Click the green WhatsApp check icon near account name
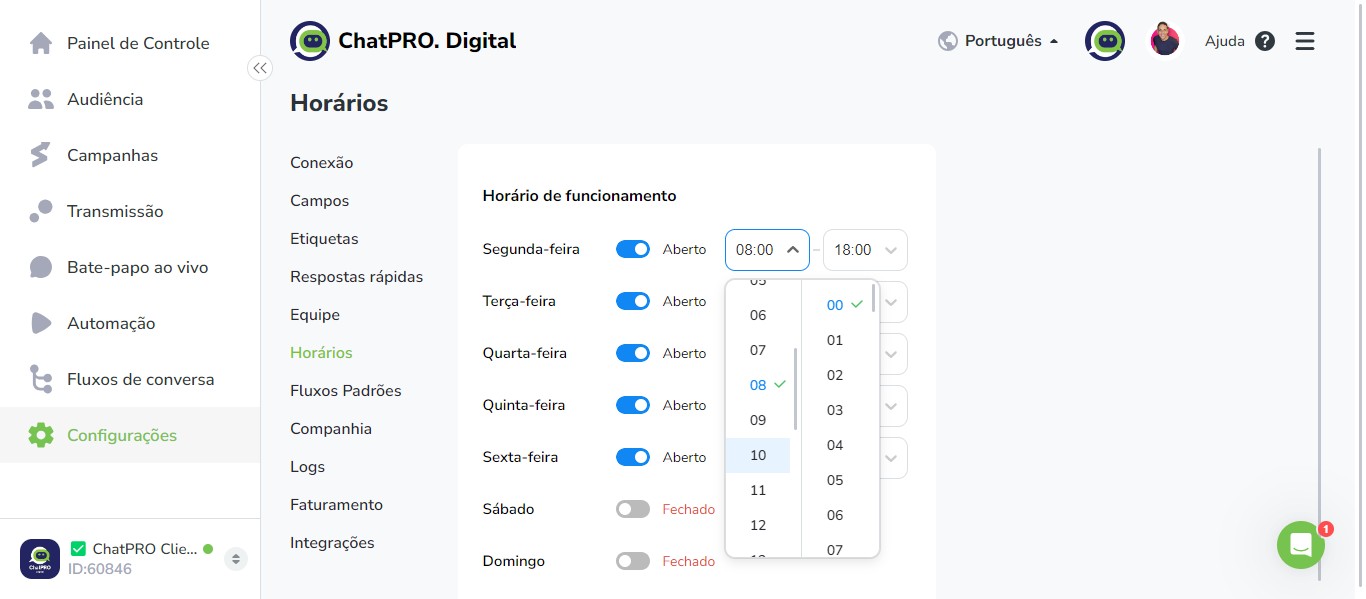Image resolution: width=1366 pixels, height=599 pixels. (79, 548)
